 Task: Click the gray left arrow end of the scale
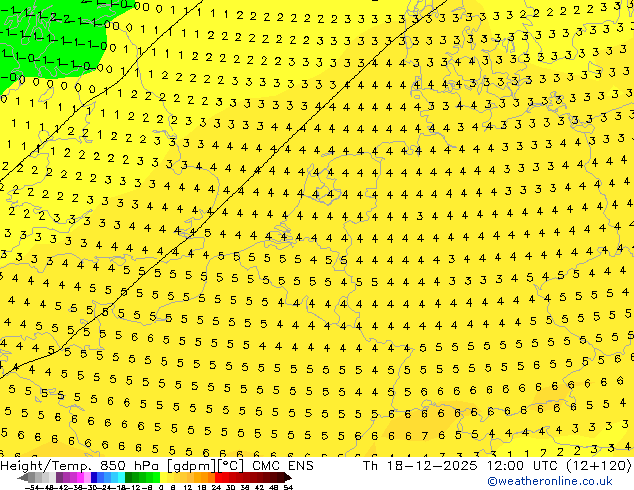(23, 477)
